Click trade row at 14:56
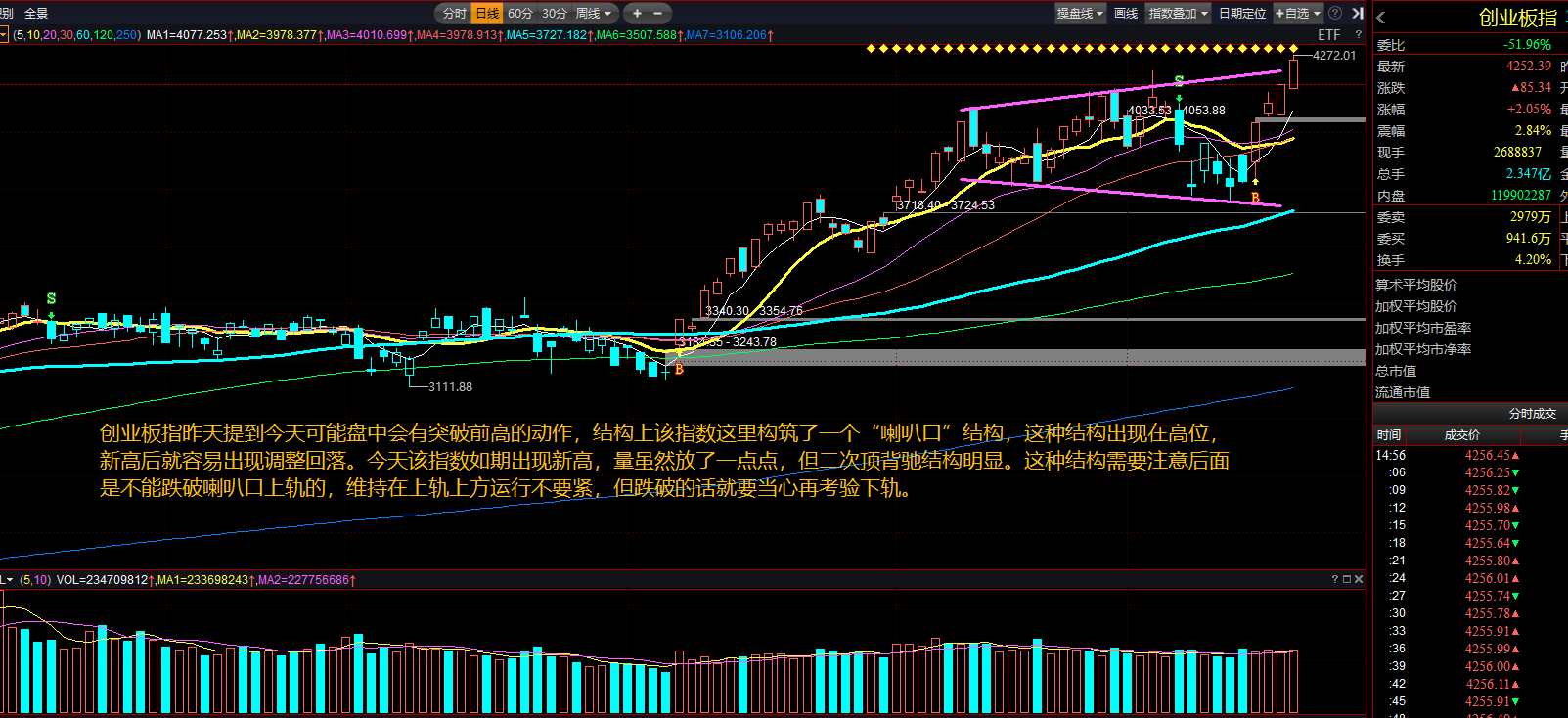Screen dimensions: 1568x718 [x=1469, y=455]
